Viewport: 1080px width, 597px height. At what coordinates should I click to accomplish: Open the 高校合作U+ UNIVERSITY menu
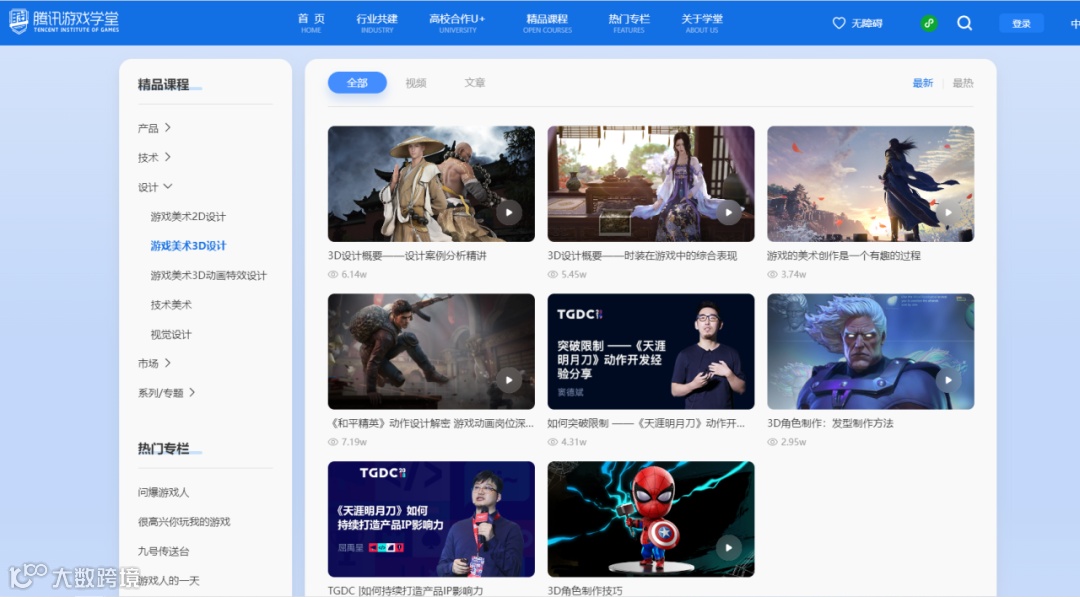(x=457, y=23)
